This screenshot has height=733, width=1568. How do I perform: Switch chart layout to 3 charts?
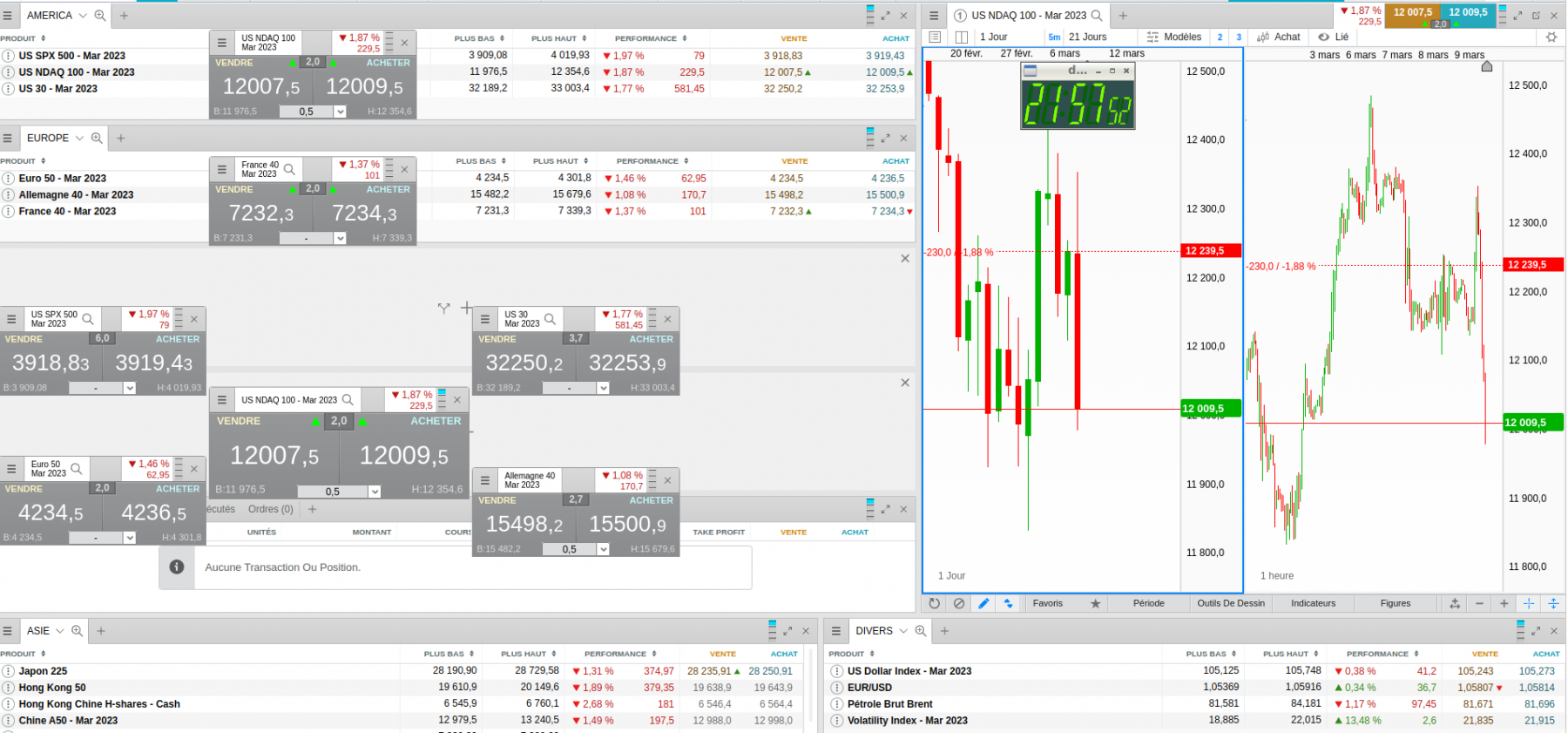pos(1239,37)
